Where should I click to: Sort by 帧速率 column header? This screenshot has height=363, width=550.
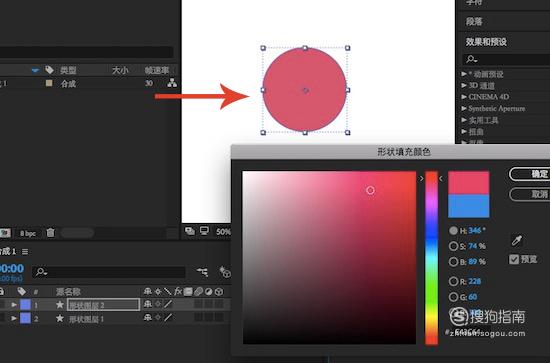(157, 70)
